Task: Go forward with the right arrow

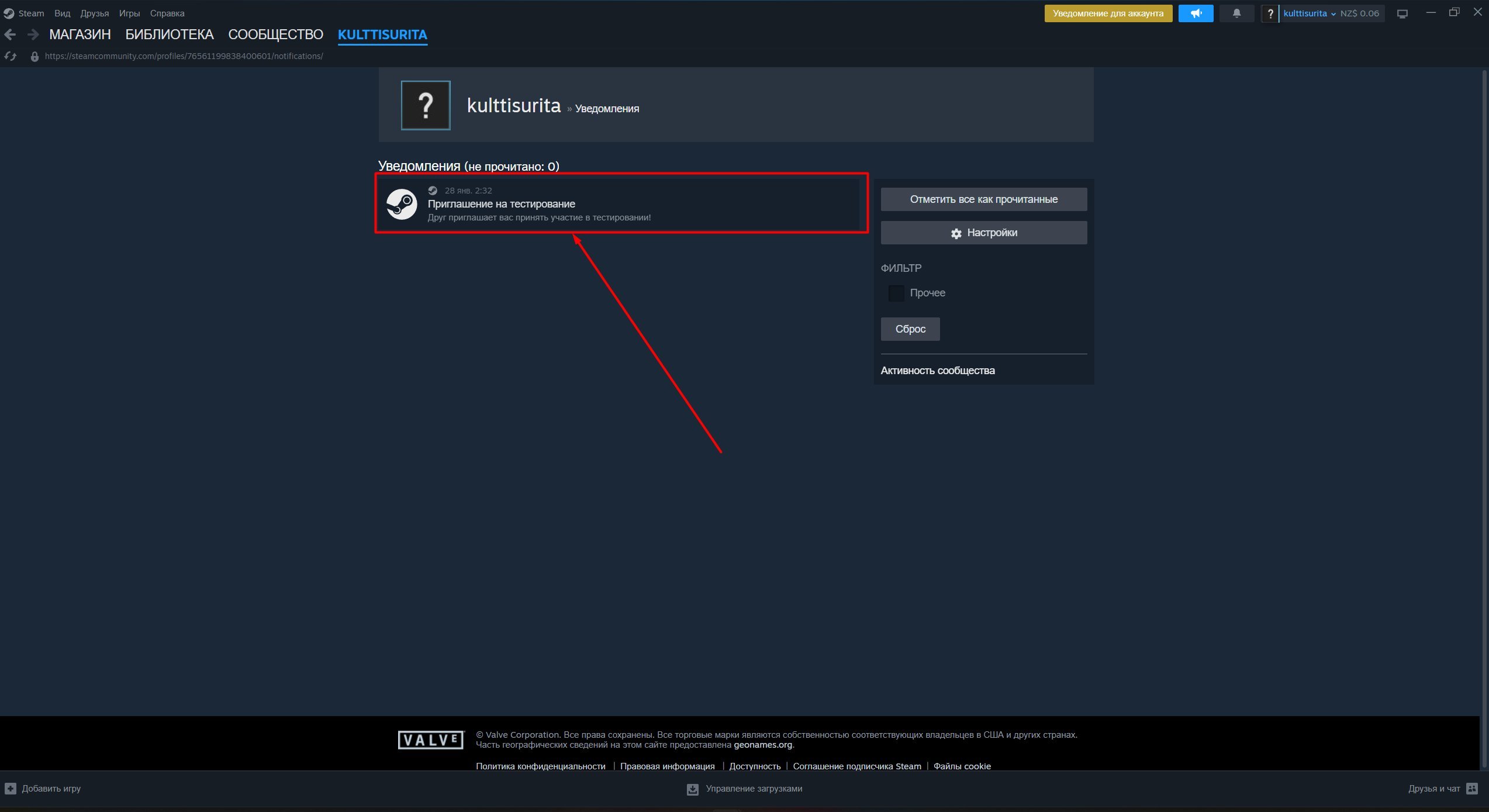Action: [x=33, y=35]
